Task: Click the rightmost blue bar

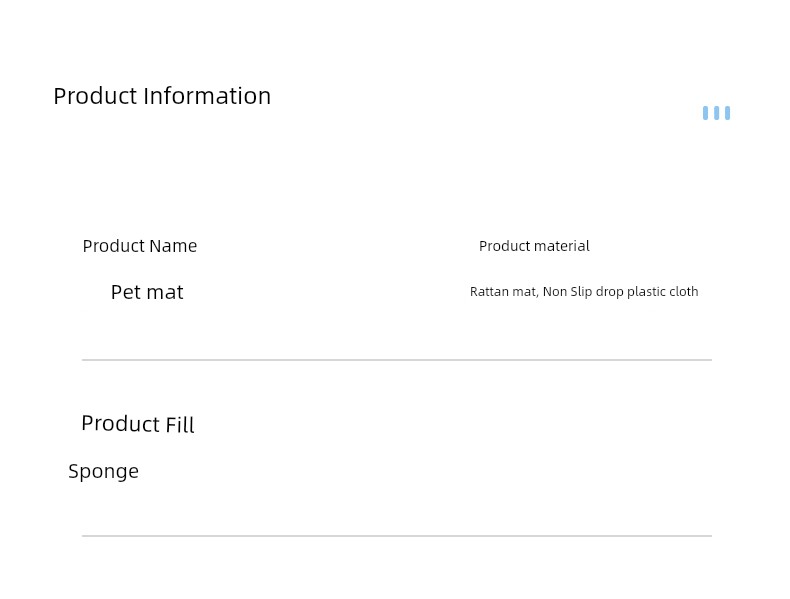Action: [728, 113]
